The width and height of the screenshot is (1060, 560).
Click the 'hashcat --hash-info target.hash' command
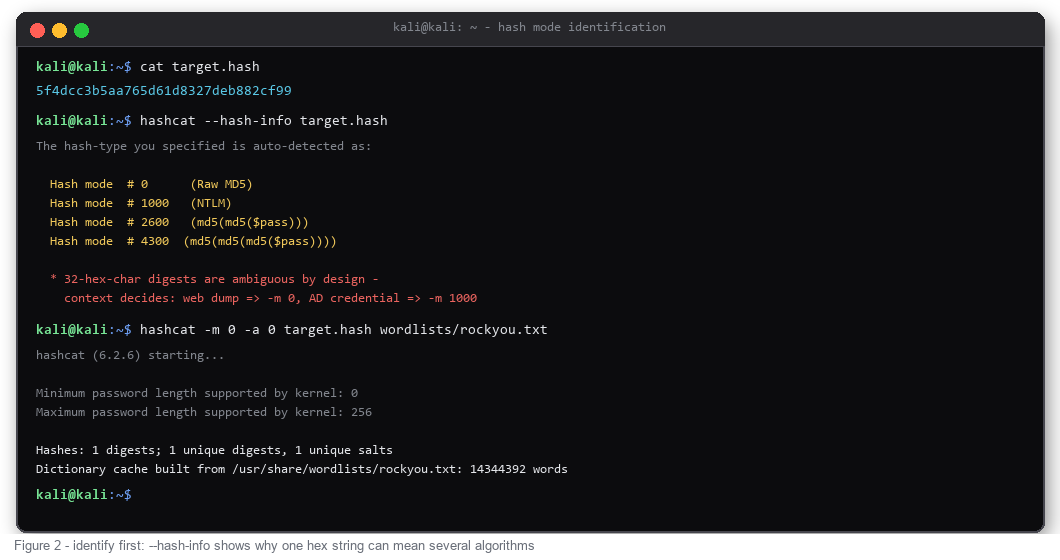[x=264, y=120]
